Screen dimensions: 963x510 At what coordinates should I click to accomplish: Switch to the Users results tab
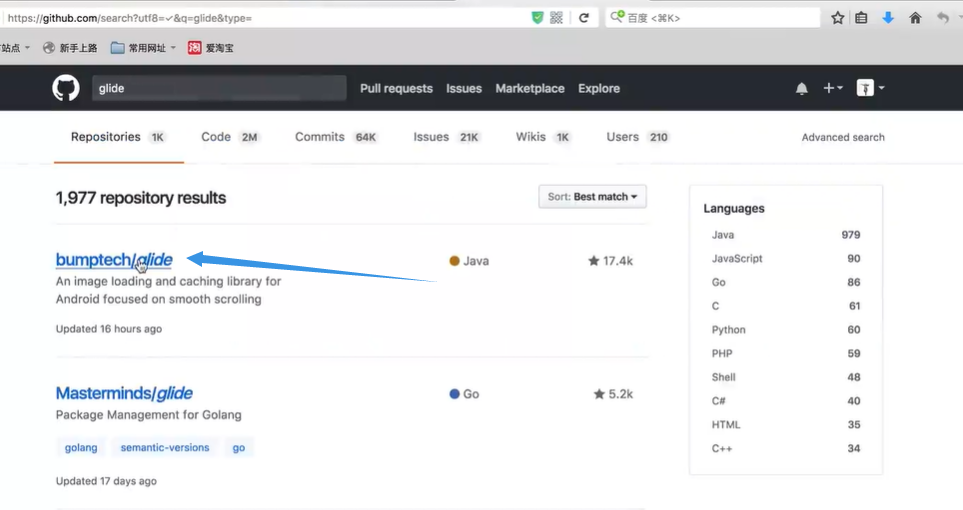point(637,137)
